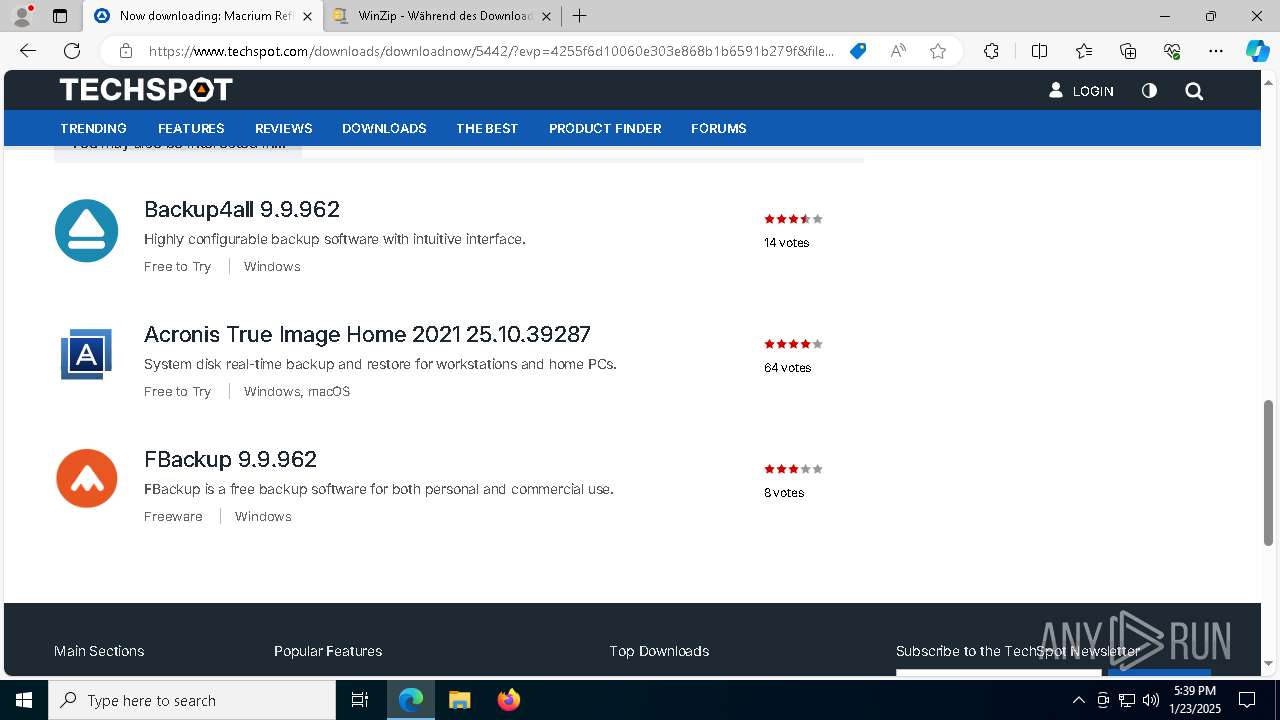The width and height of the screenshot is (1280, 720).
Task: Open the Favorites list icon
Action: [1084, 51]
